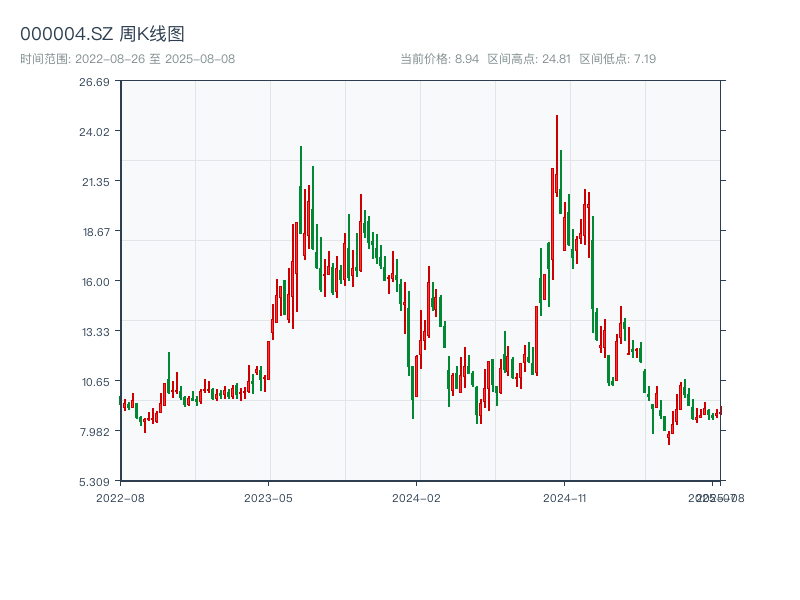Click the y-axis label 16.00

(95, 282)
